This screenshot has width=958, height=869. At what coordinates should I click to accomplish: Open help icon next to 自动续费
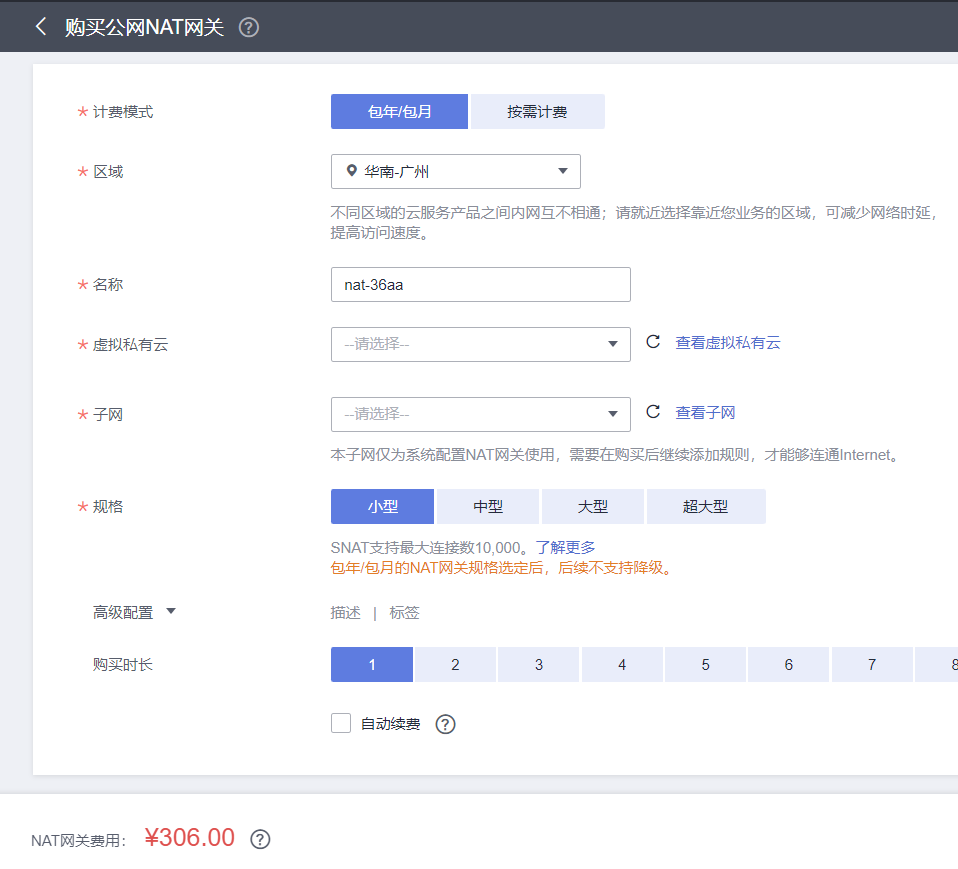tap(445, 724)
